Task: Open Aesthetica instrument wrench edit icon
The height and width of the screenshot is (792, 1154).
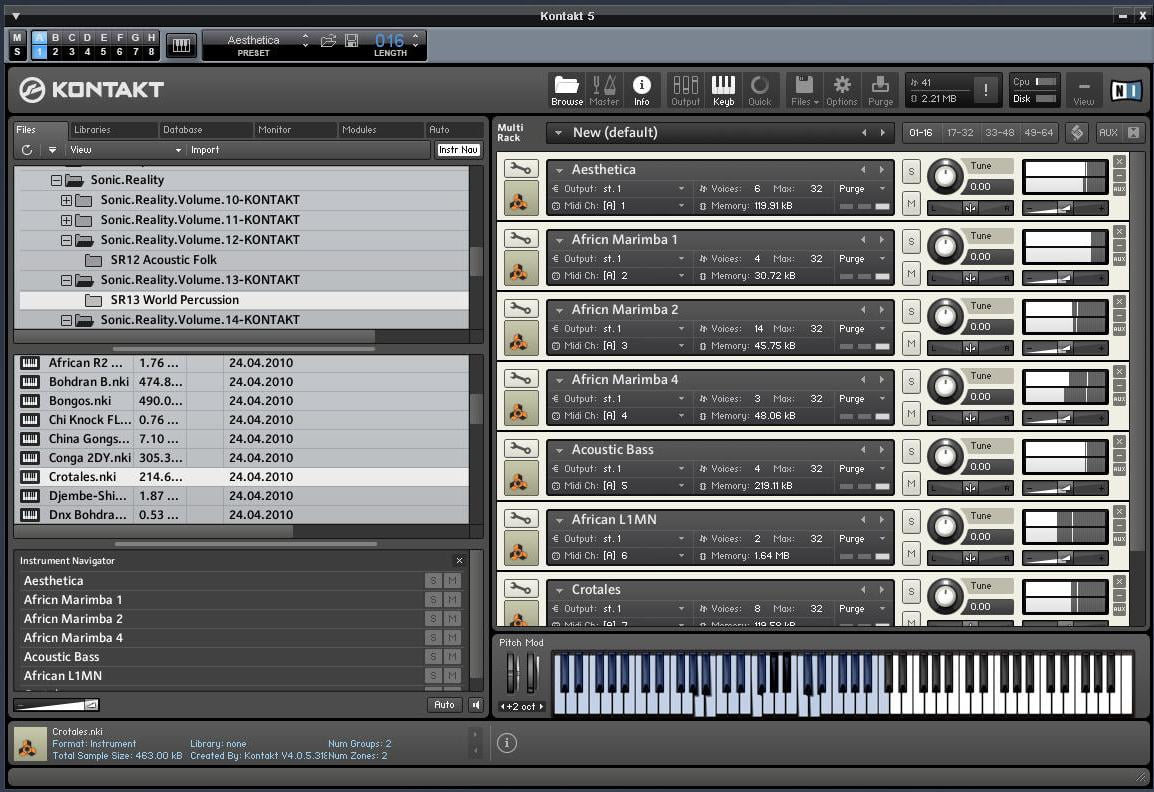Action: (x=520, y=169)
